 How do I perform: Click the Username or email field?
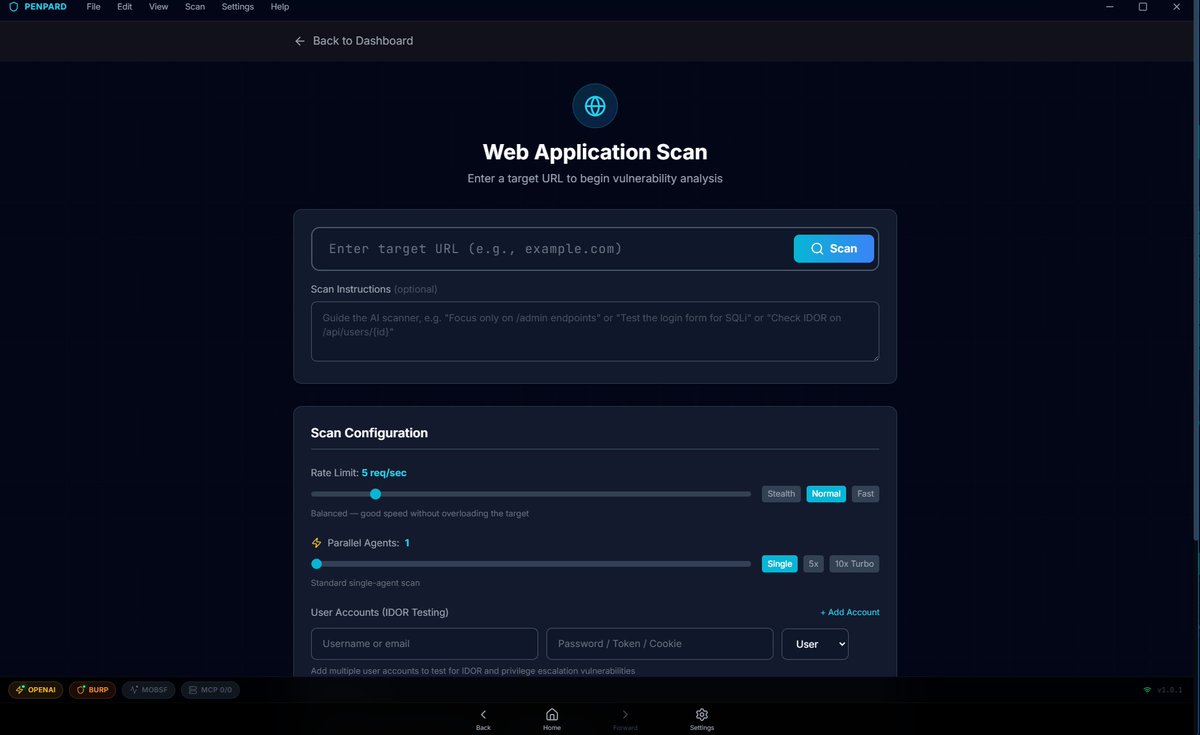[x=424, y=644]
